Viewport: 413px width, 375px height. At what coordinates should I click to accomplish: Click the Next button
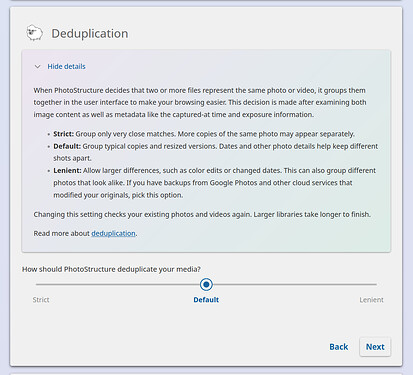point(375,347)
